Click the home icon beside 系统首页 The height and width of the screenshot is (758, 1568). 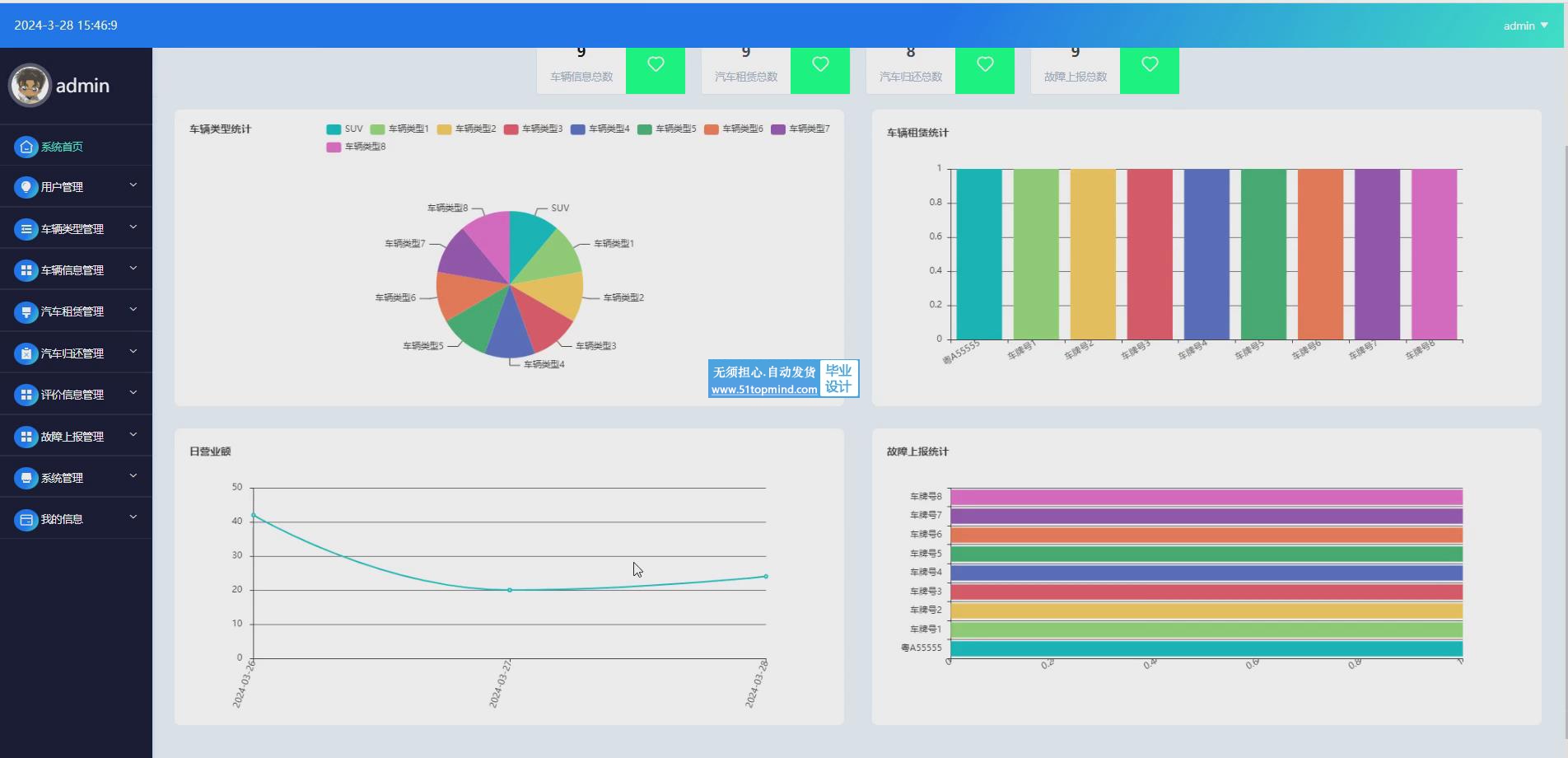point(26,147)
